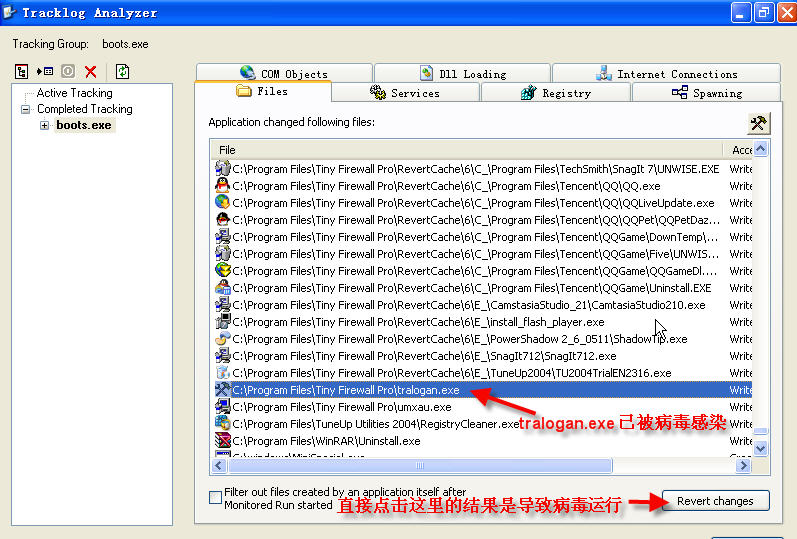This screenshot has width=797, height=539.
Task: Switch to the Registry tab
Action: coord(556,93)
